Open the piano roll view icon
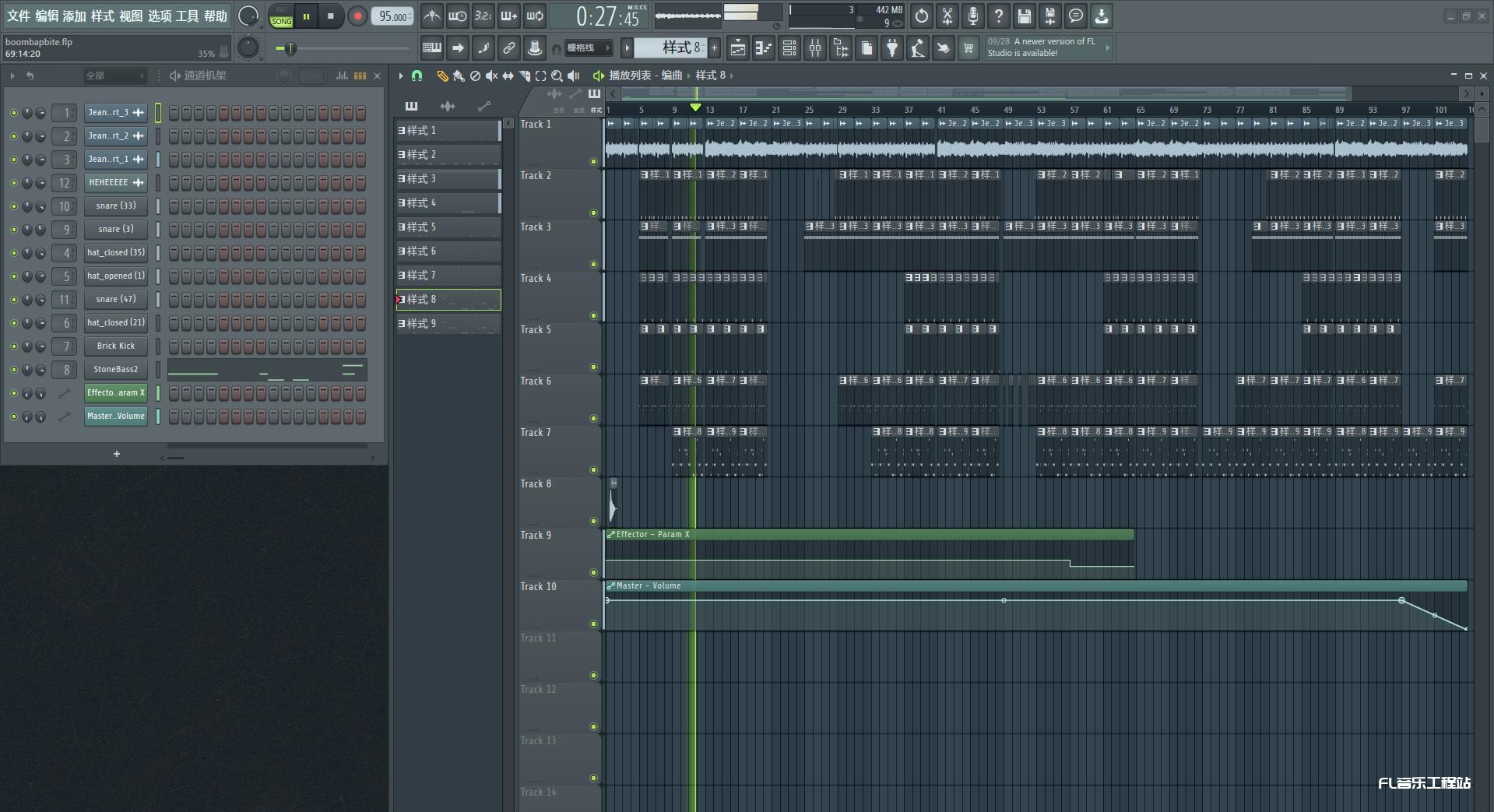Viewport: 1494px width, 812px height. pyautogui.click(x=764, y=48)
